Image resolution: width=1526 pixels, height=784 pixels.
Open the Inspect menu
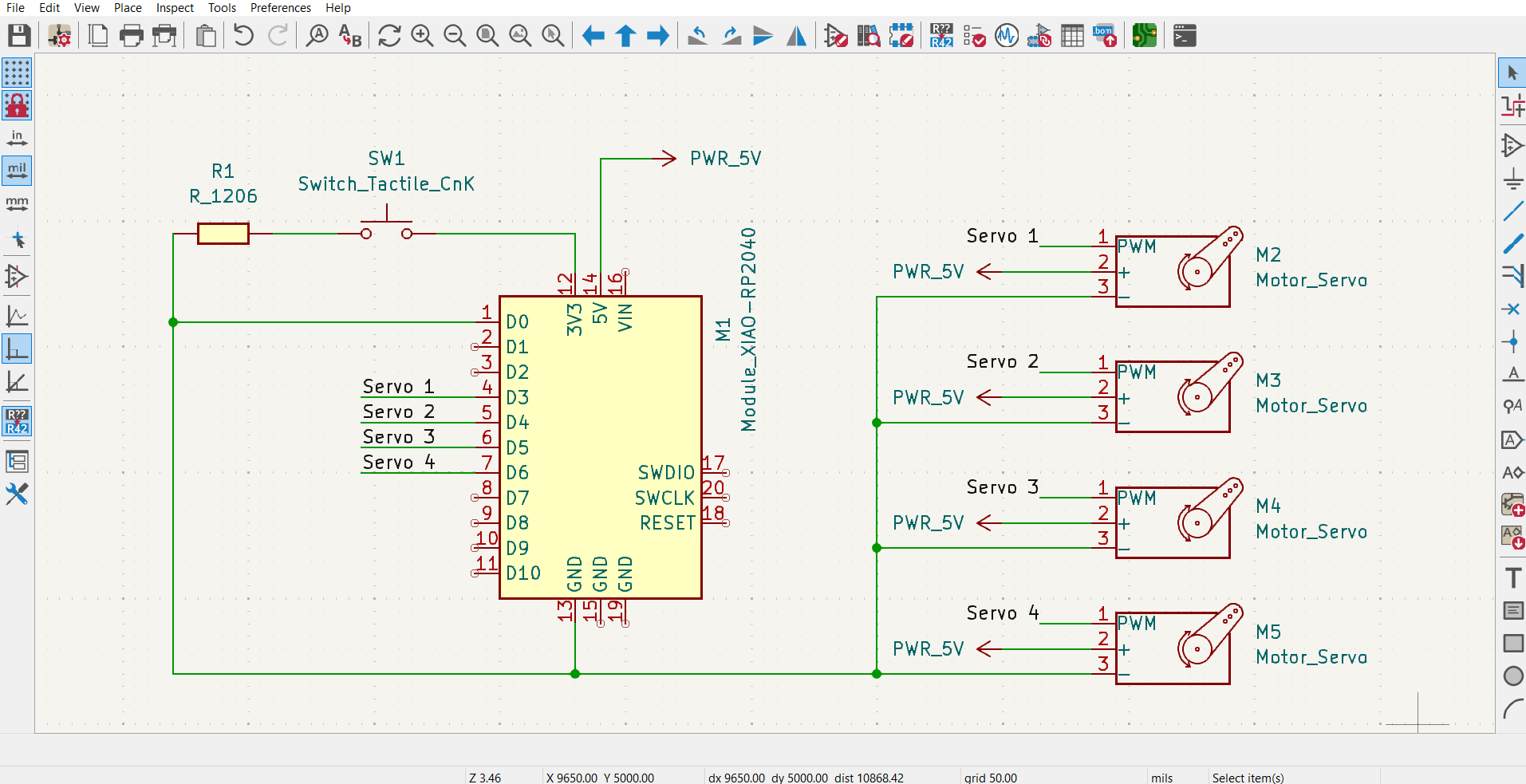175,7
